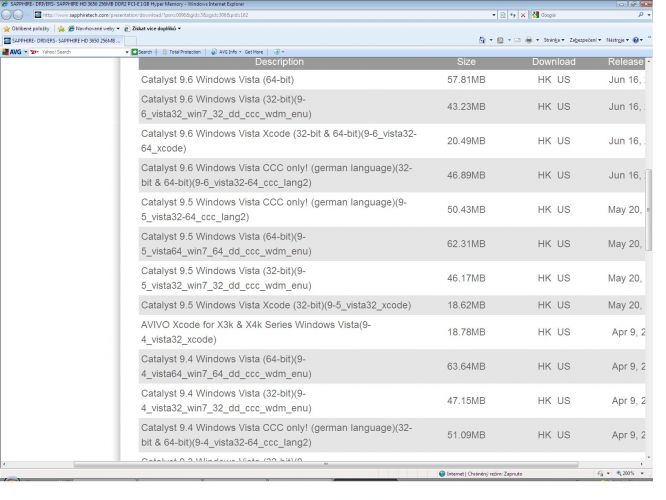Click the Description column header
This screenshot has height=500, width=666.
[x=279, y=62]
